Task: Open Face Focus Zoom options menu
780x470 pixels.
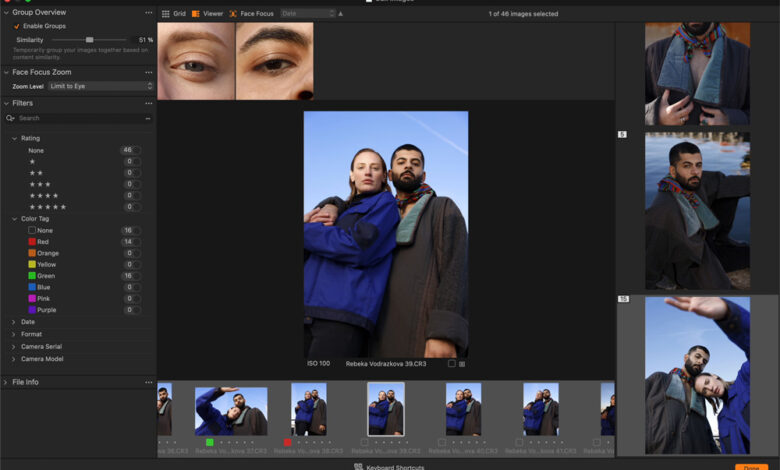Action: 149,72
